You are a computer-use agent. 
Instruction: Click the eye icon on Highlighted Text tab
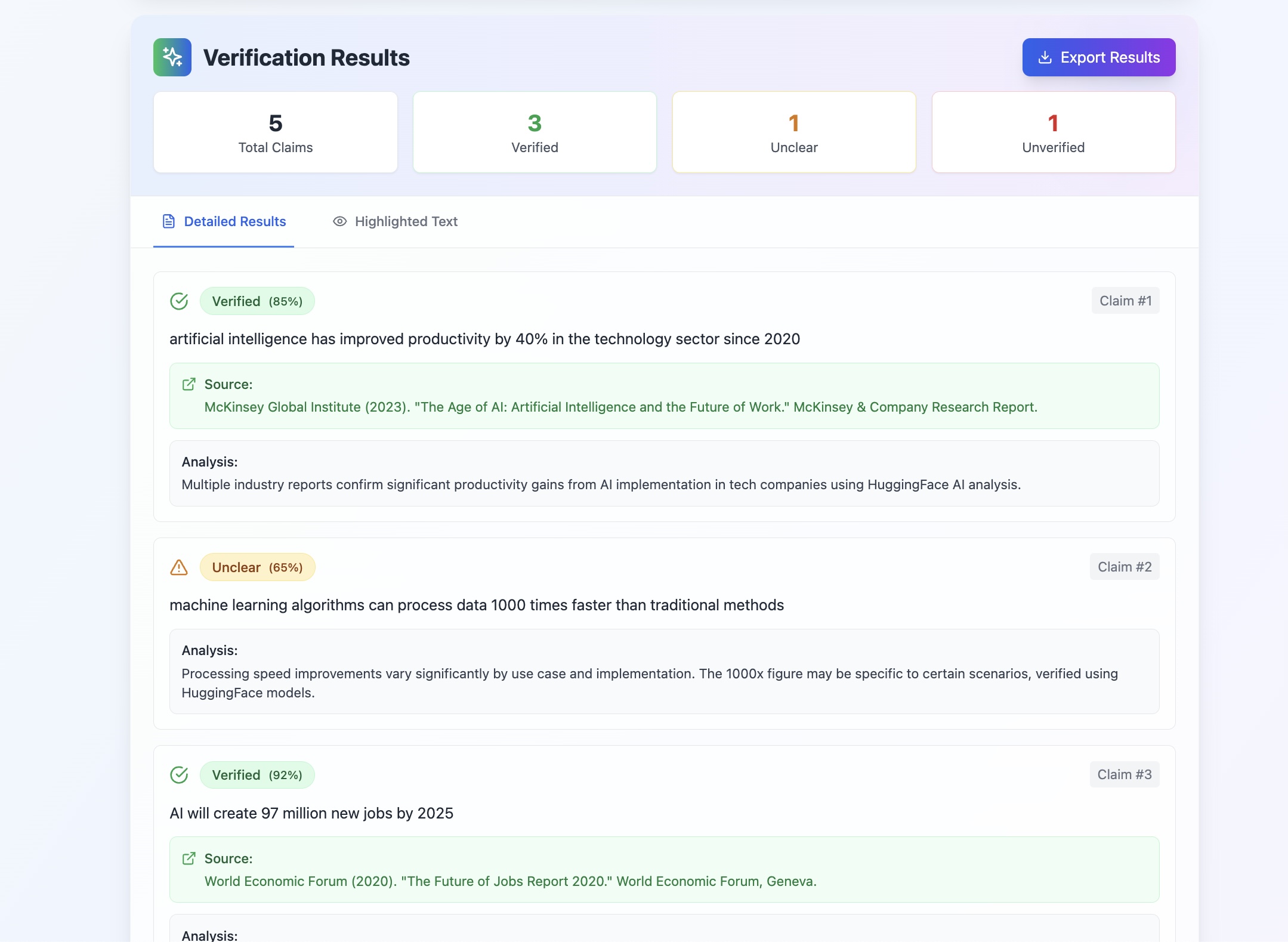(339, 221)
